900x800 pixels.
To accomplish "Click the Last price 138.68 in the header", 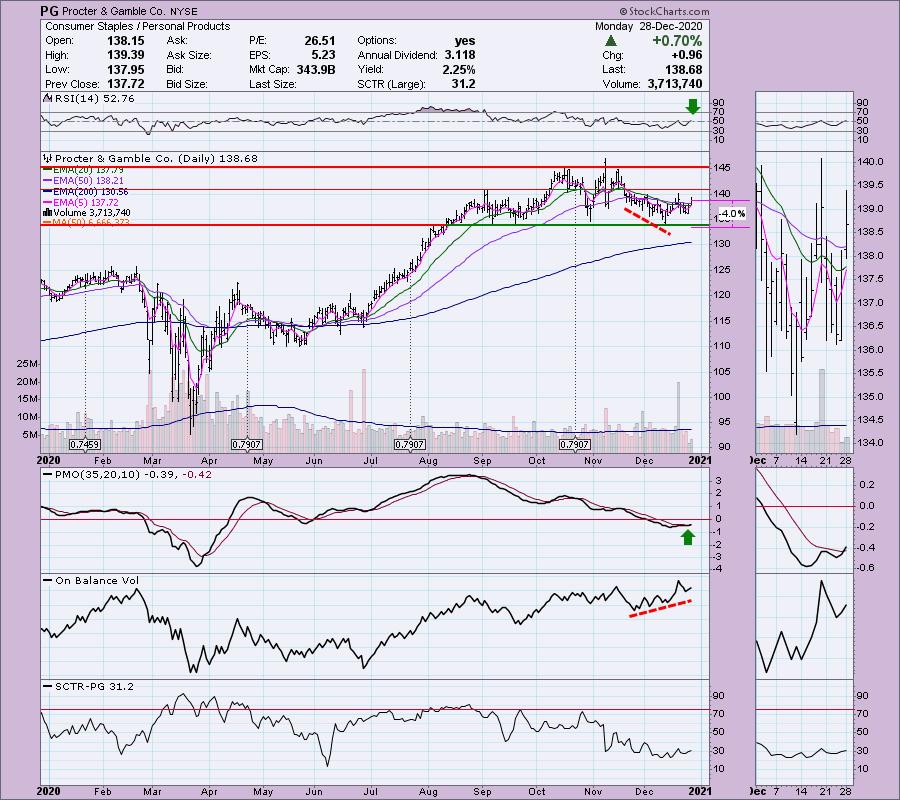I will [683, 69].
